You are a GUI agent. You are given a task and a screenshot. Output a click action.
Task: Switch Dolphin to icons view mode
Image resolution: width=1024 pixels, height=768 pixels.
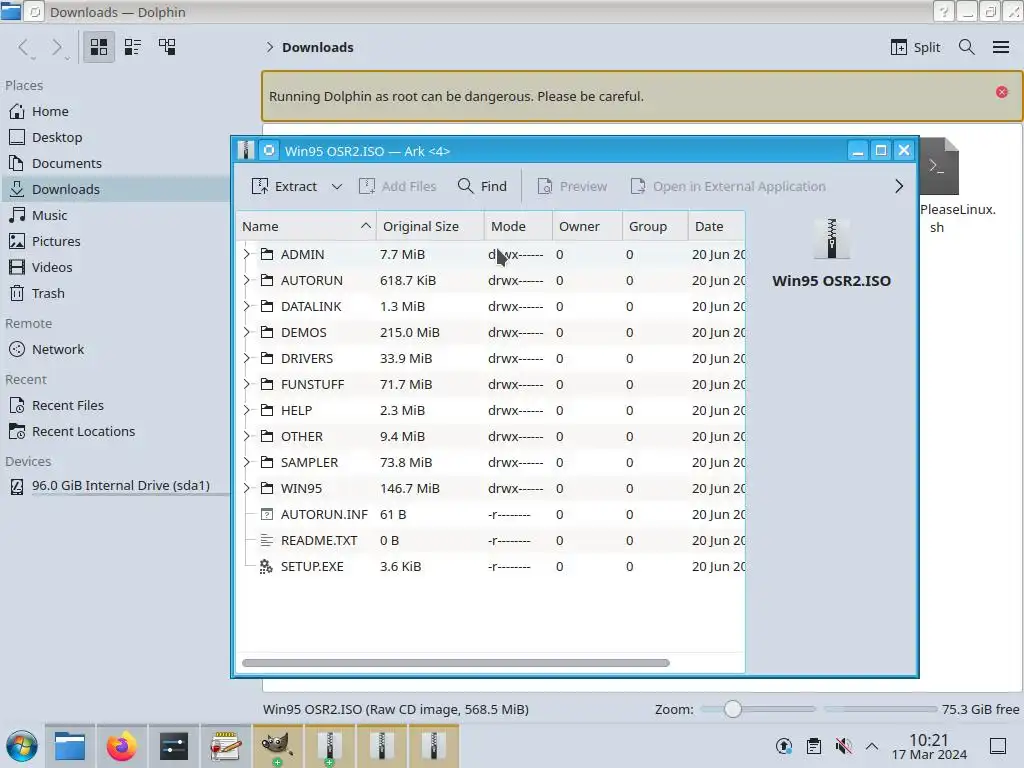pos(99,47)
